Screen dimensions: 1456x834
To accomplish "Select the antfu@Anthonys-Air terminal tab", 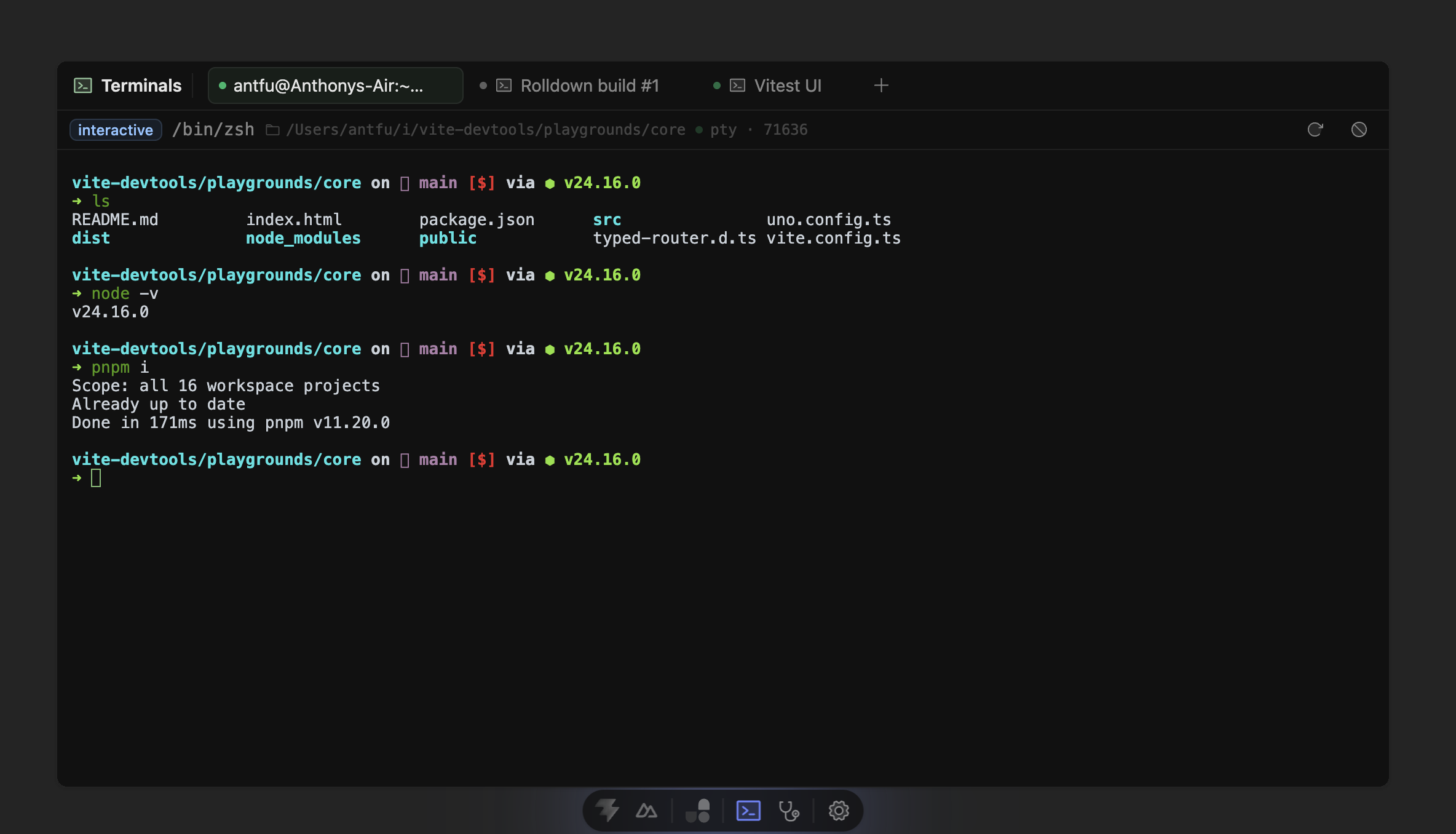I will 336,85.
